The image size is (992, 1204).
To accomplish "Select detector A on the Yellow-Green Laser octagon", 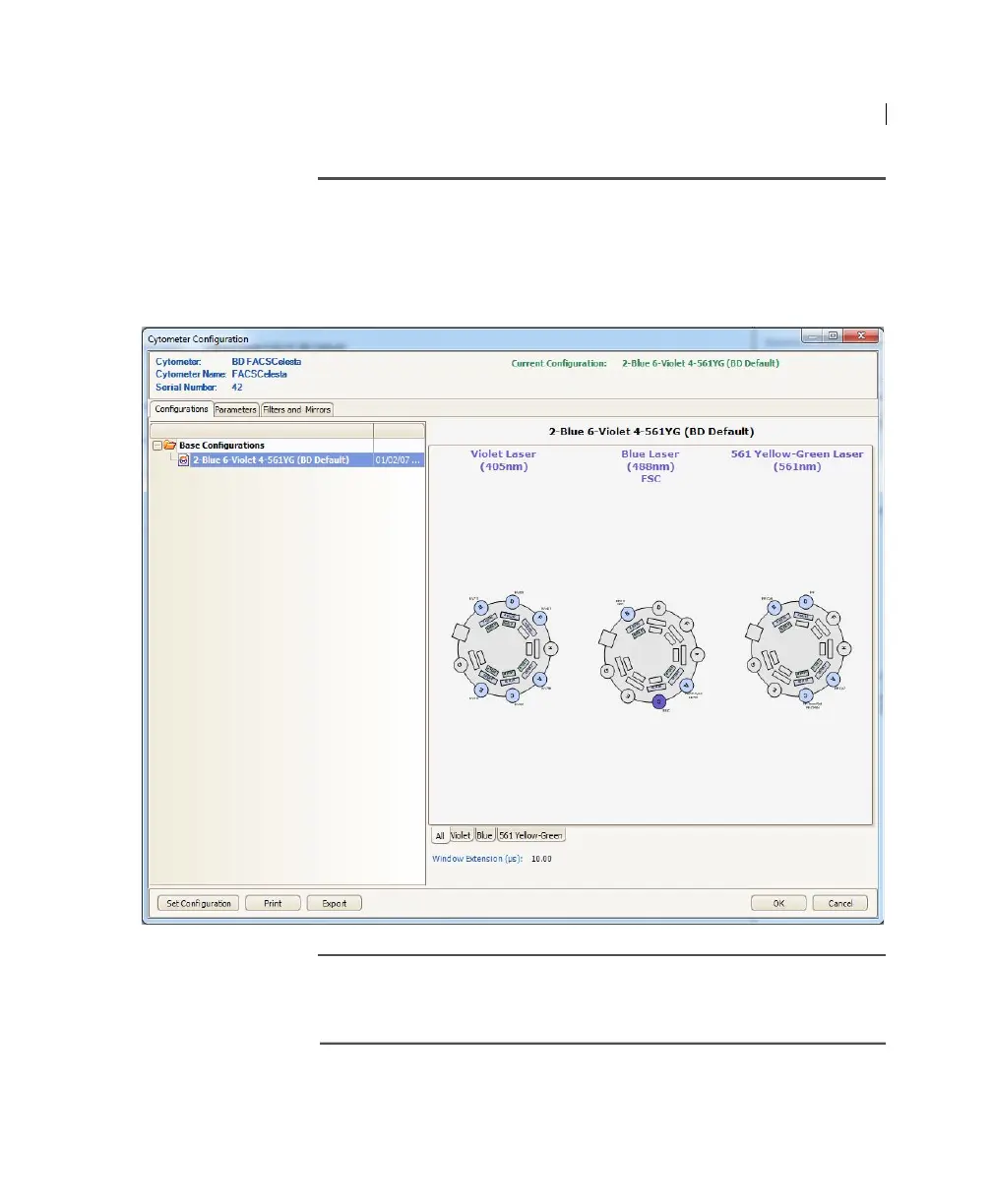I will pos(833,679).
